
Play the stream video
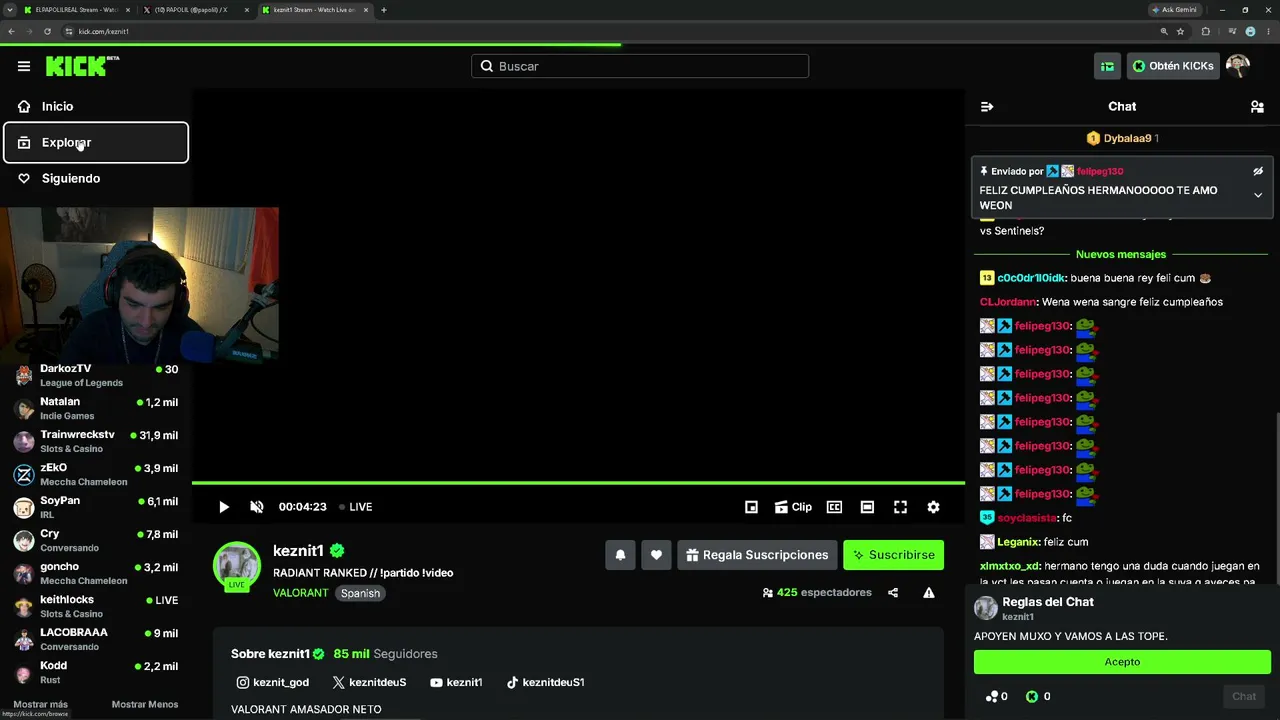pyautogui.click(x=224, y=507)
